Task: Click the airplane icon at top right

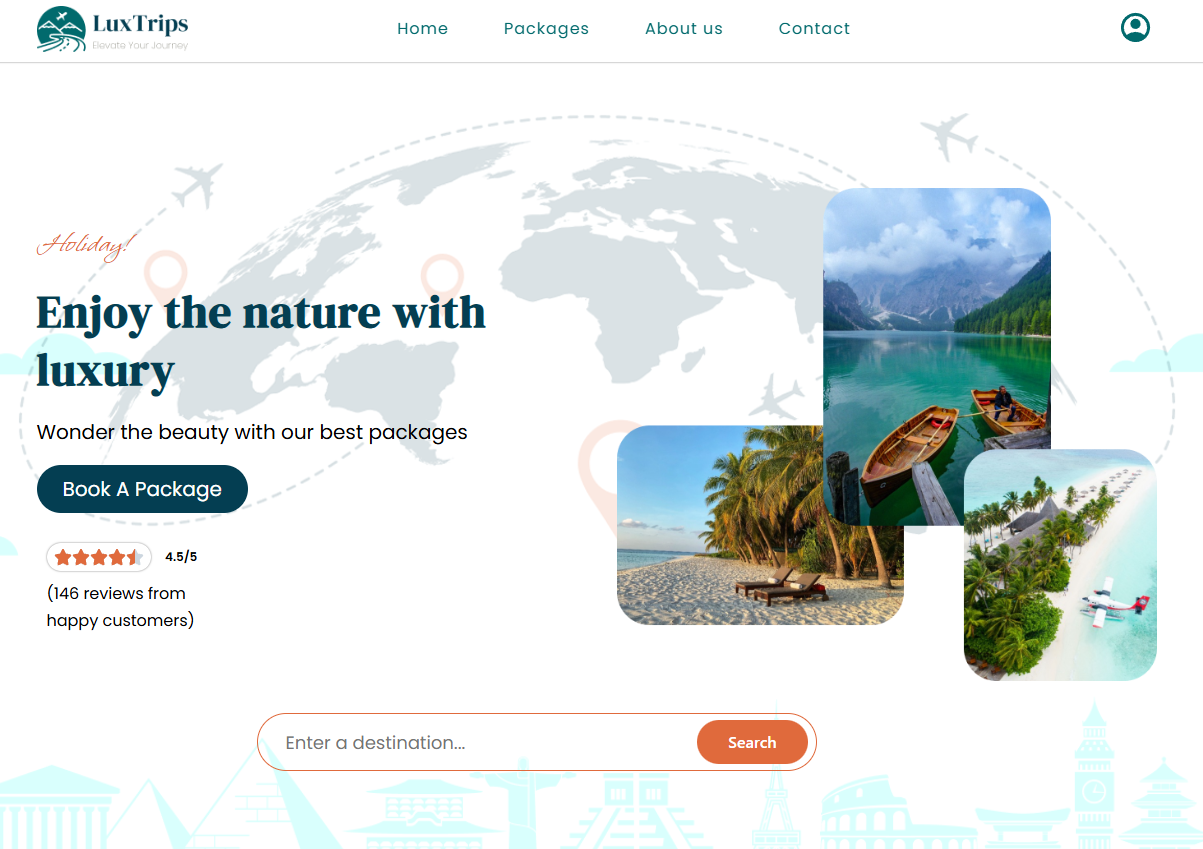Action: [949, 135]
